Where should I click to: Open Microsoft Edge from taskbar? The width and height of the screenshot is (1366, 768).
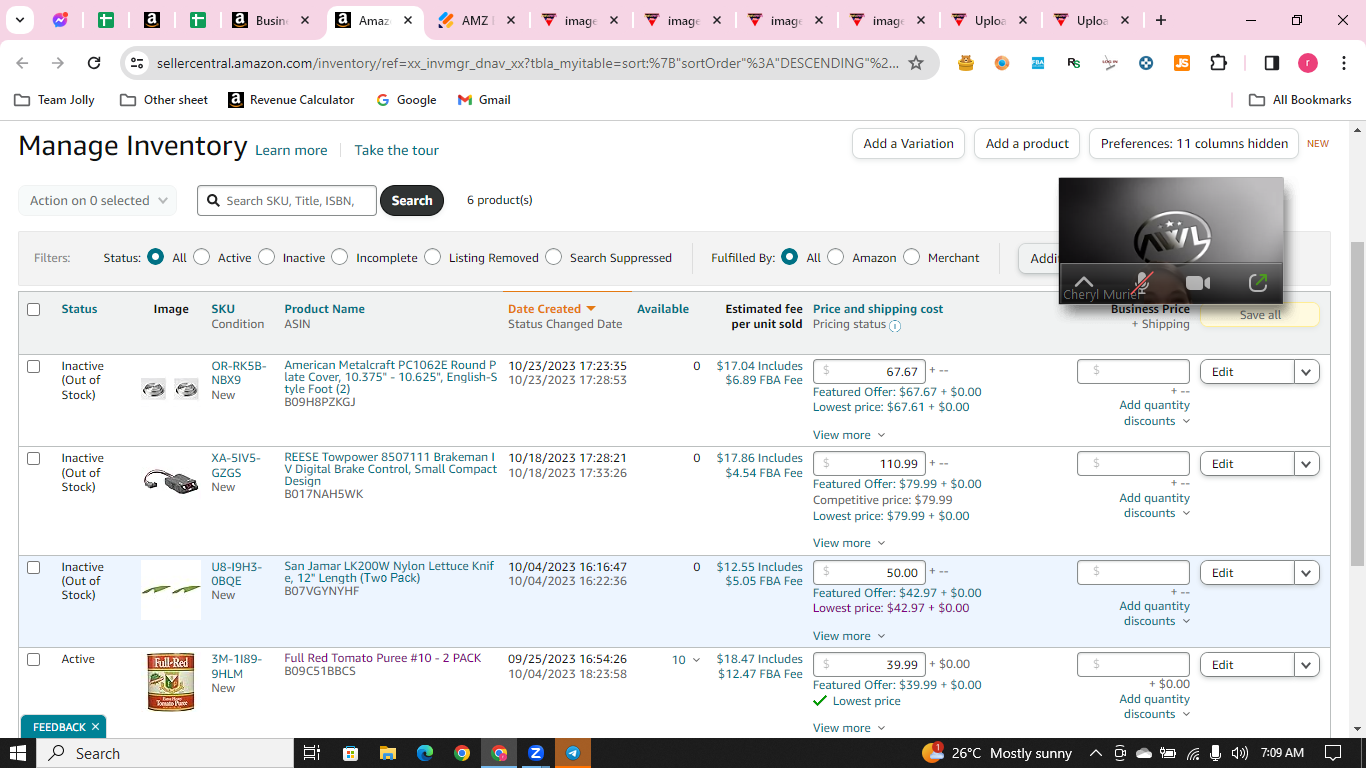pos(424,753)
